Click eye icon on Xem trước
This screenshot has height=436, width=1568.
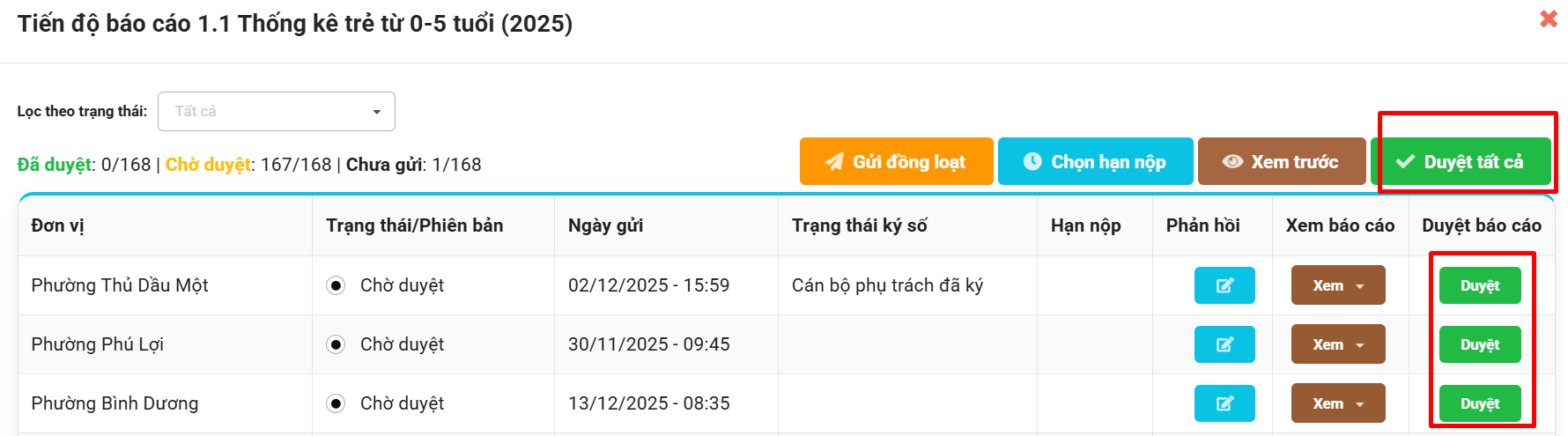point(1232,162)
